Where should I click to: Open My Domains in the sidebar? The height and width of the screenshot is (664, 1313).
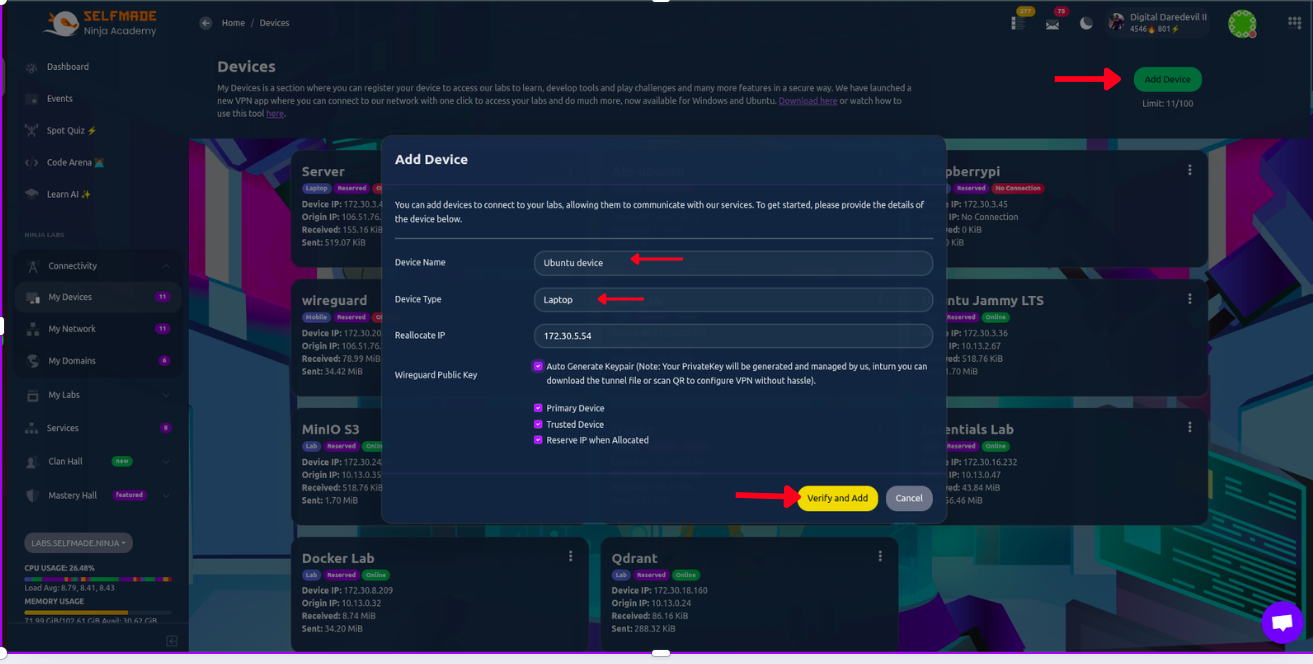click(72, 361)
